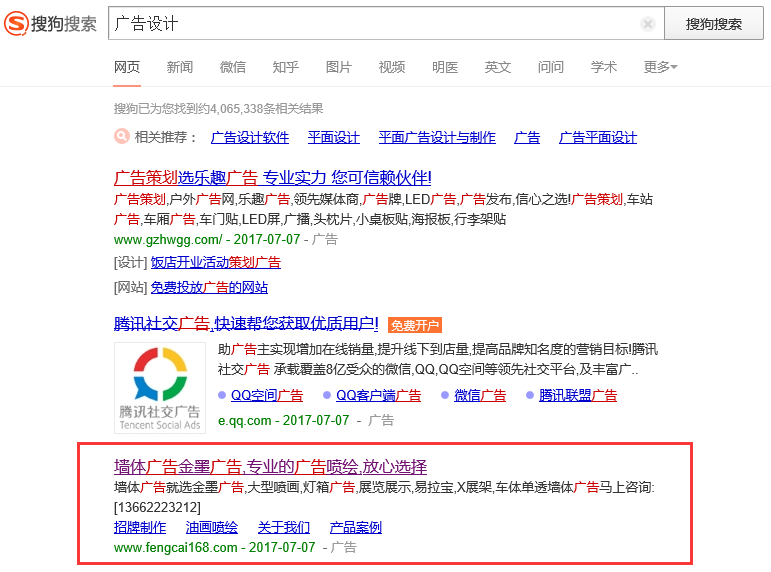771x572 pixels.
Task: Open the 明医 tab
Action: [445, 67]
